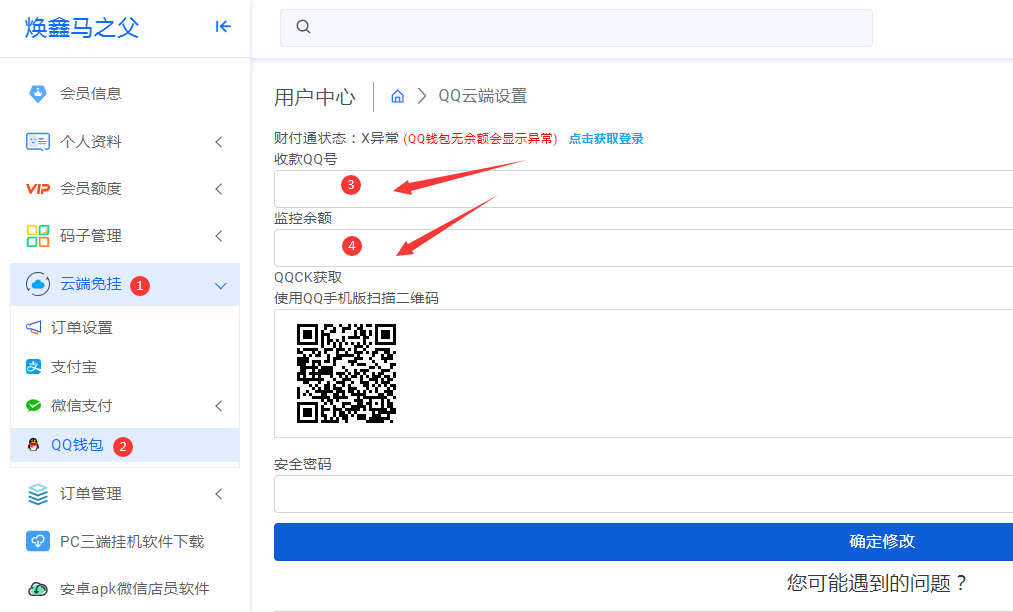Click the 订单管理 layers icon
Image resolution: width=1013 pixels, height=612 pixels.
37,494
